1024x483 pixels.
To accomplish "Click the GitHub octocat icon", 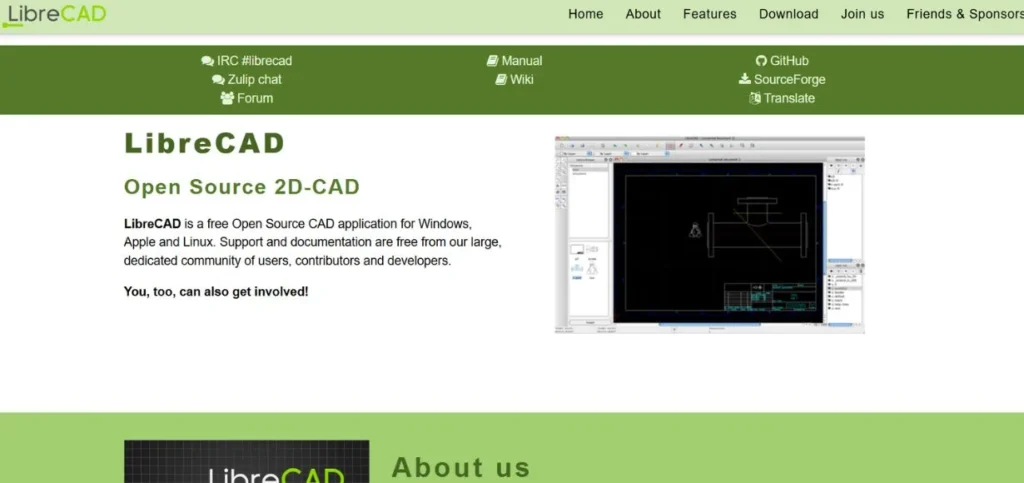I will (761, 61).
